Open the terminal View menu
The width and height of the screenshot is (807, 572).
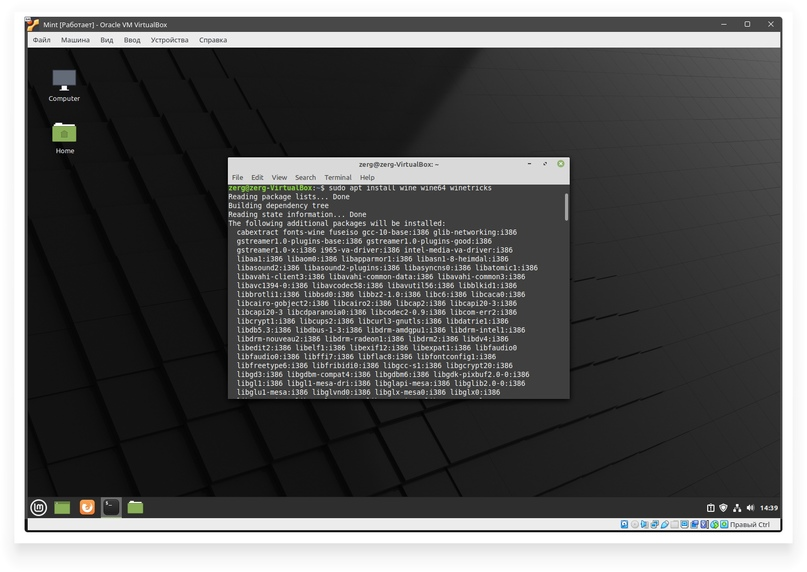pyautogui.click(x=279, y=177)
